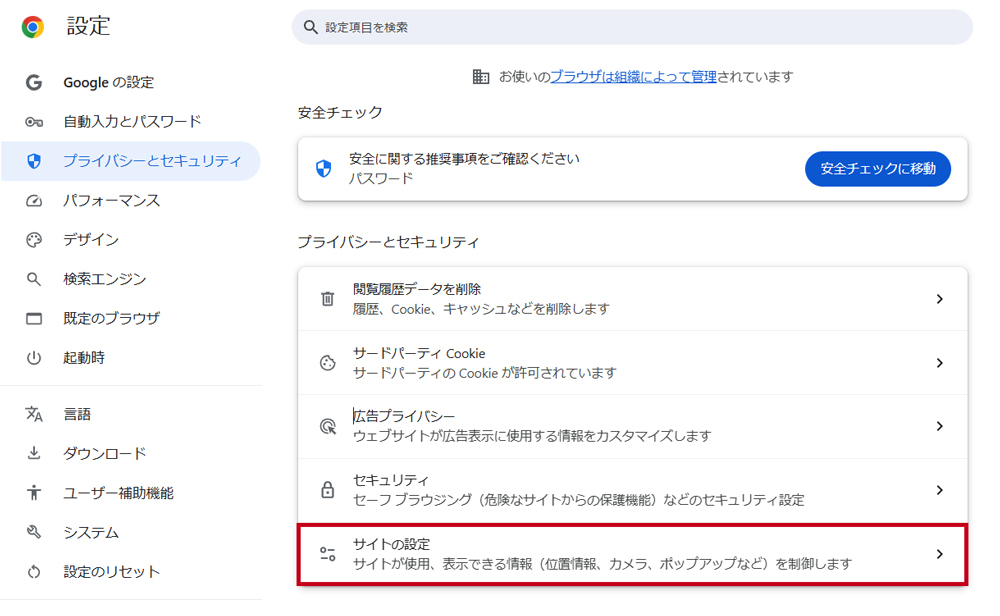
Task: Click the trash can icon for 閲覧履歴データを削除
Action: coord(328,298)
